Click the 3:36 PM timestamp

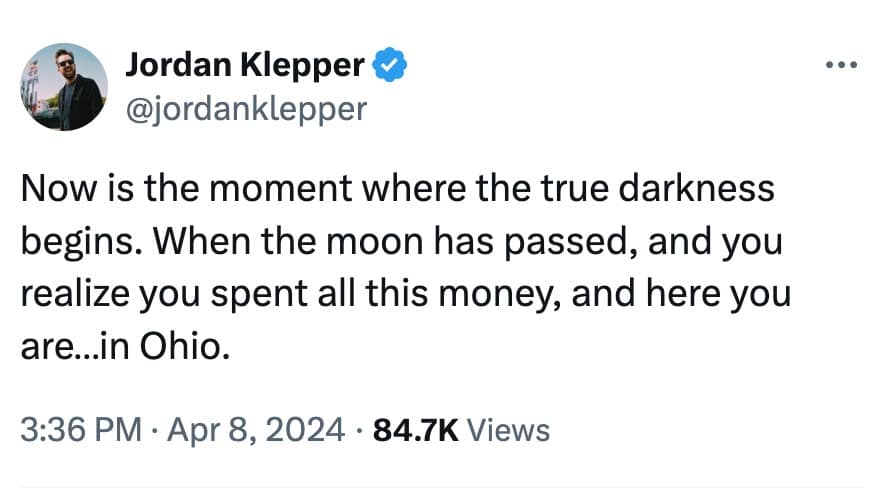click(80, 430)
